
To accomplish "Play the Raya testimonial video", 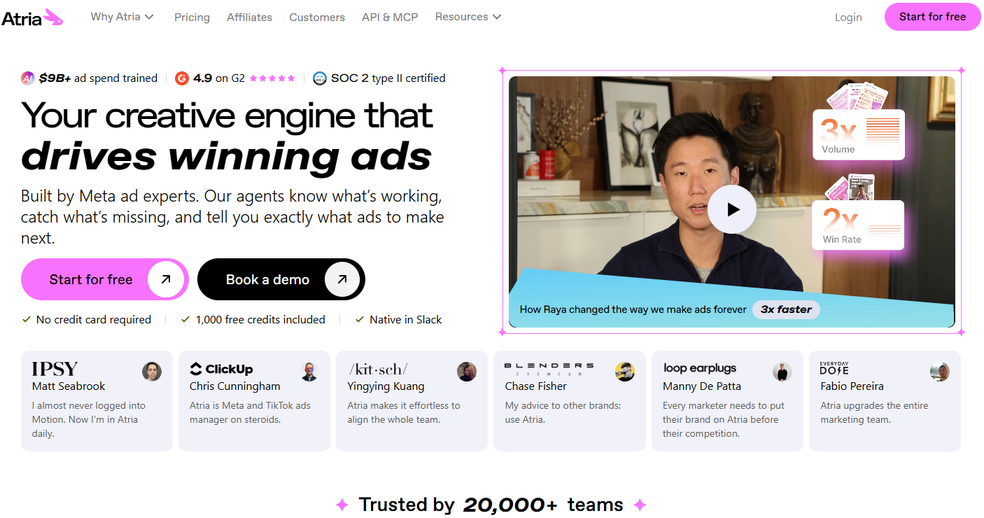I will click(732, 210).
